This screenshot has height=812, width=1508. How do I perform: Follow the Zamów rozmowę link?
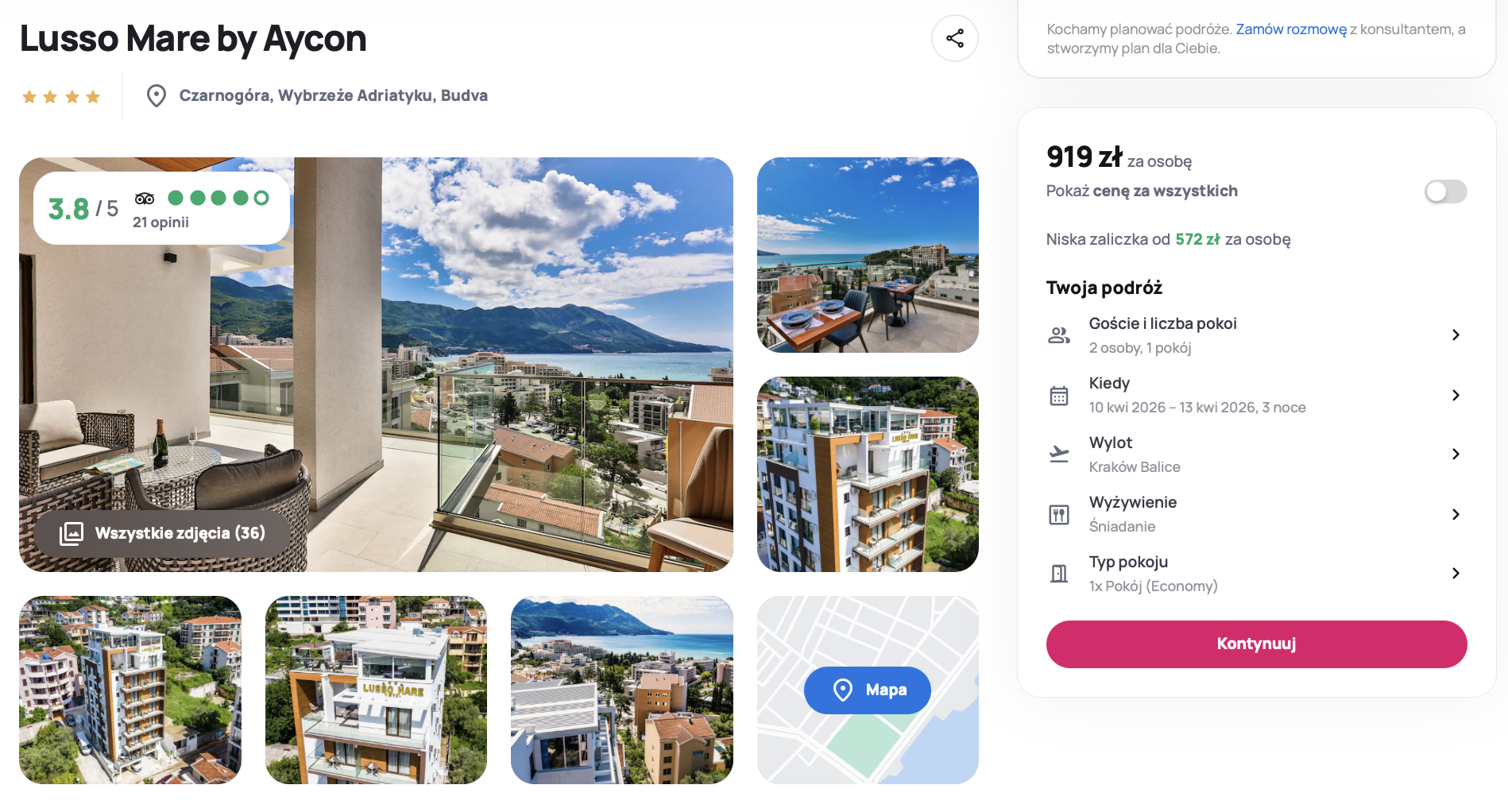[x=1291, y=29]
